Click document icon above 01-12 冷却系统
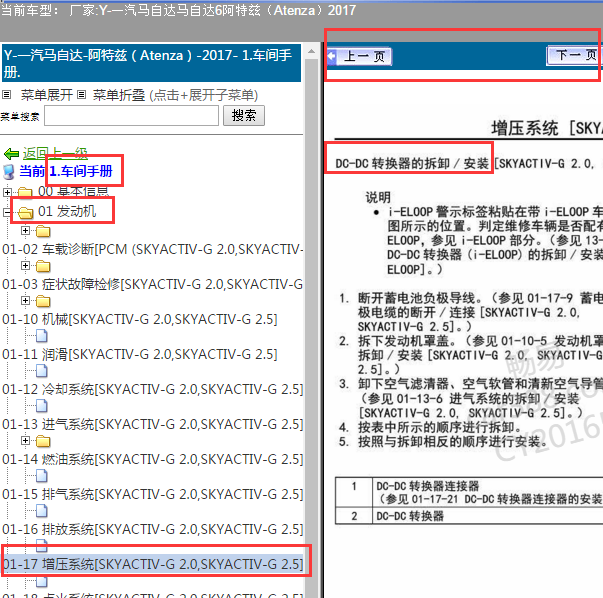Image resolution: width=603 pixels, height=598 pixels. (42, 371)
